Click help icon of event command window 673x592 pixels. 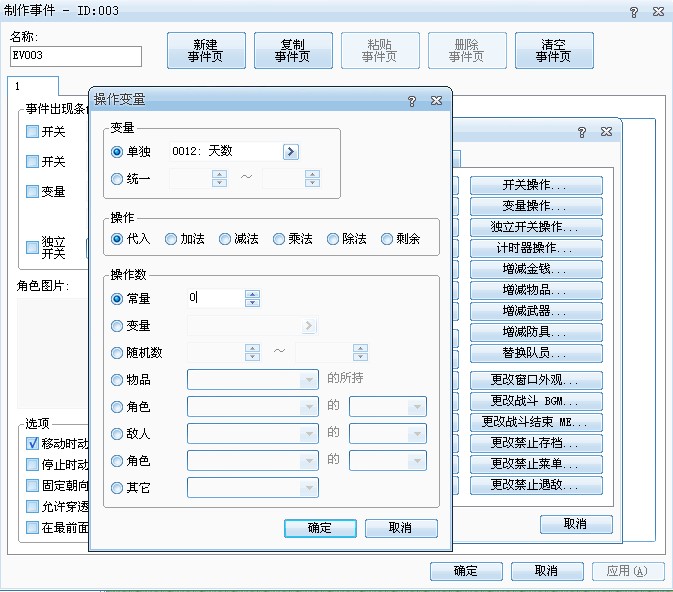(x=582, y=132)
